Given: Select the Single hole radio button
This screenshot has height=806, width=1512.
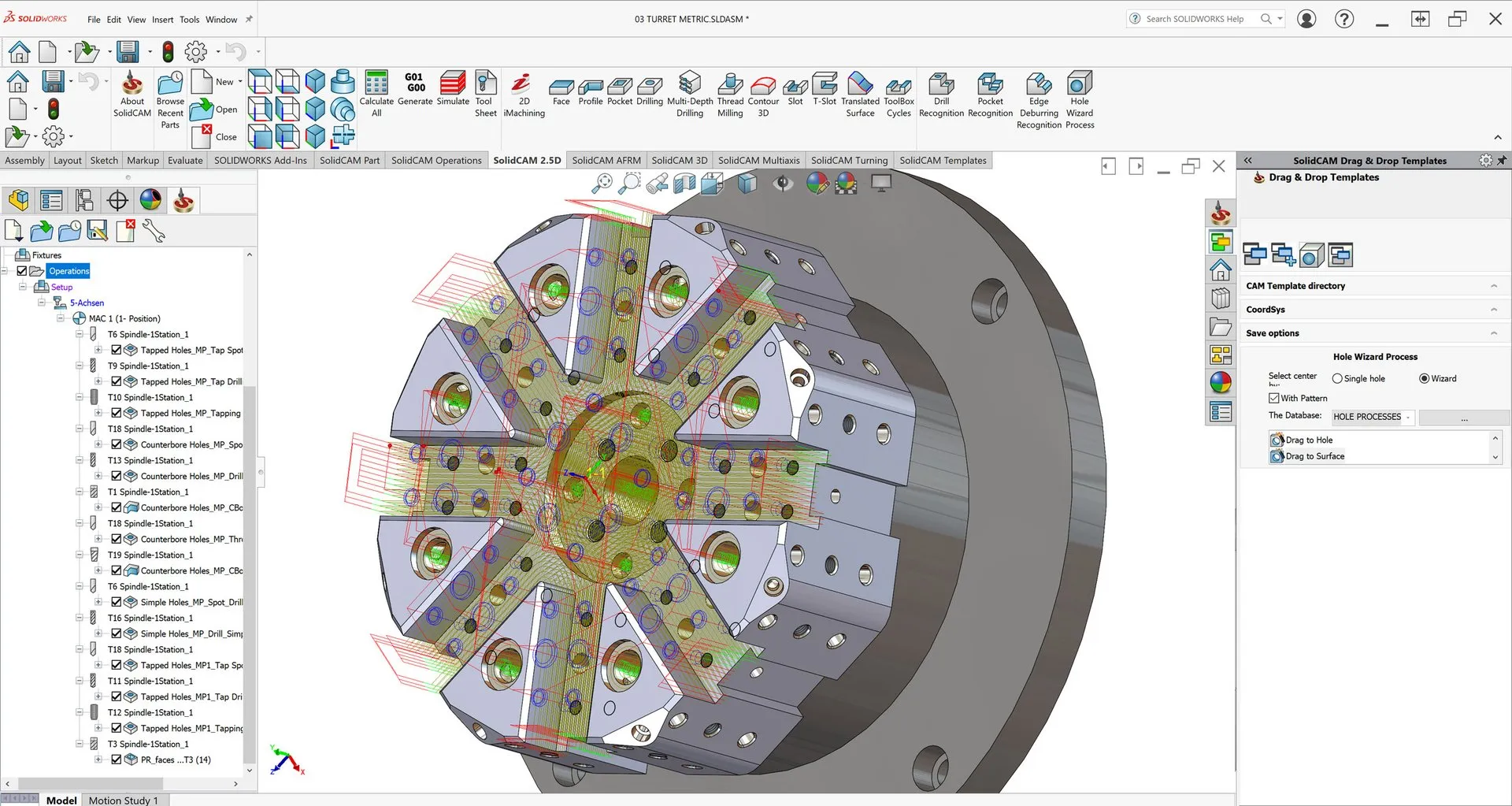Looking at the screenshot, I should (1337, 378).
